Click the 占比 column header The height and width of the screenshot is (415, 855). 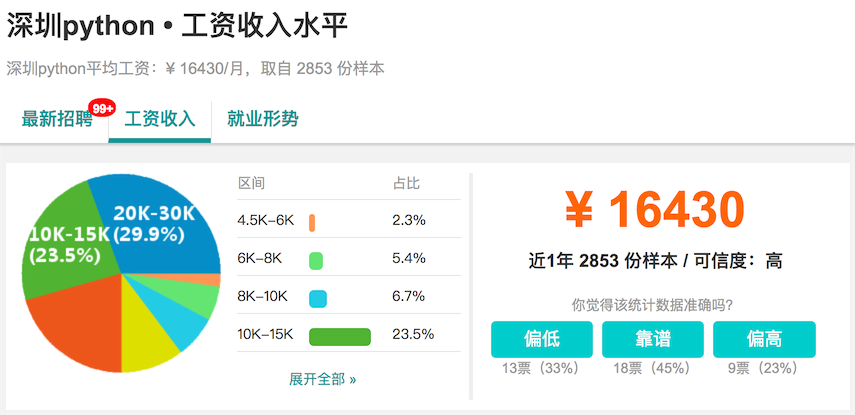406,184
